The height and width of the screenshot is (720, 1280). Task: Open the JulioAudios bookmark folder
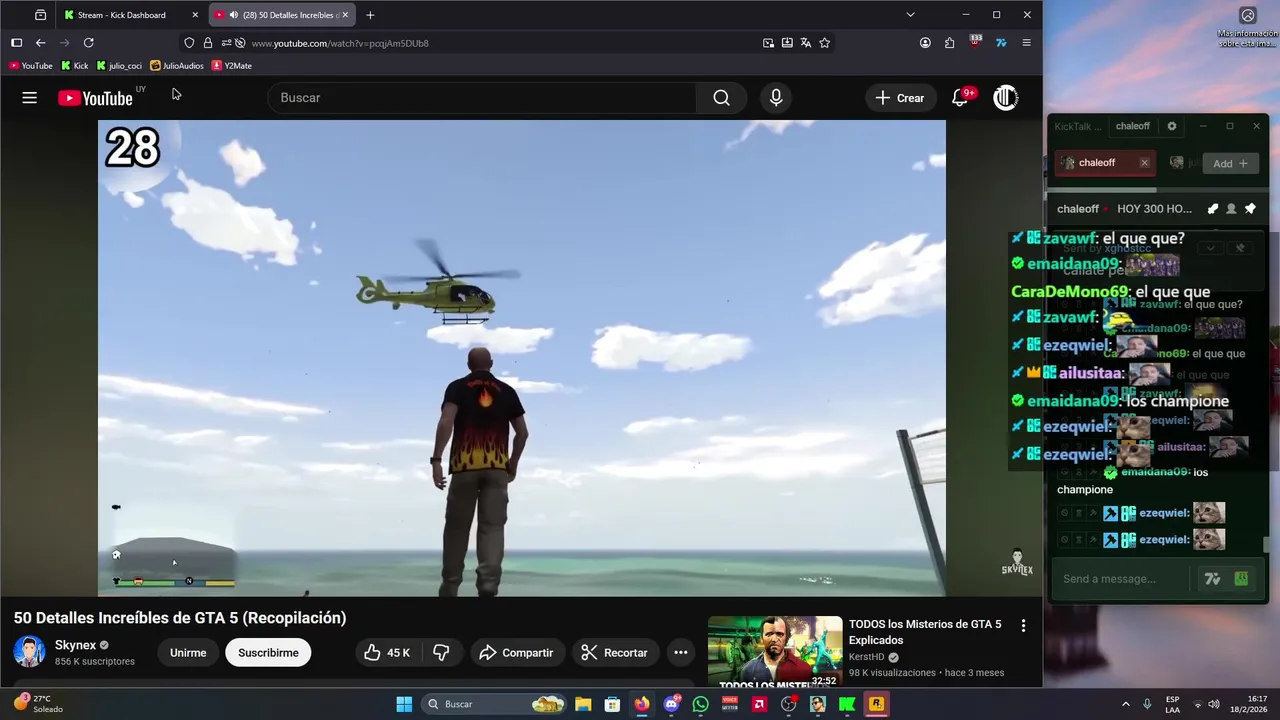click(177, 66)
